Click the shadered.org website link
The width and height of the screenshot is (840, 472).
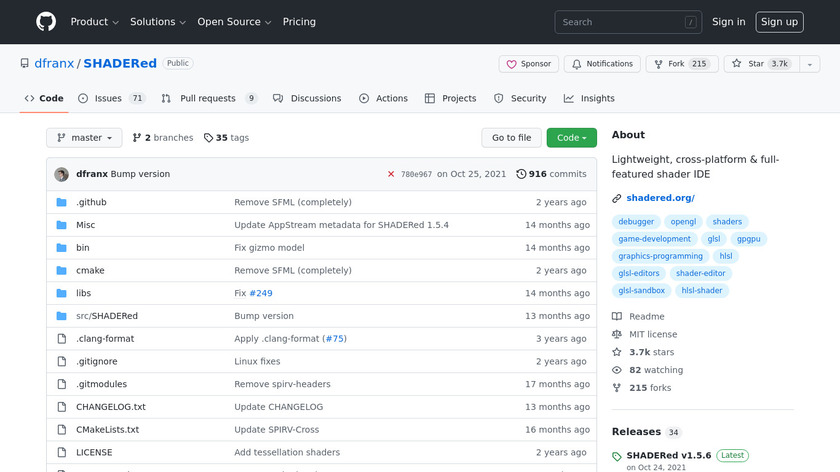point(660,198)
